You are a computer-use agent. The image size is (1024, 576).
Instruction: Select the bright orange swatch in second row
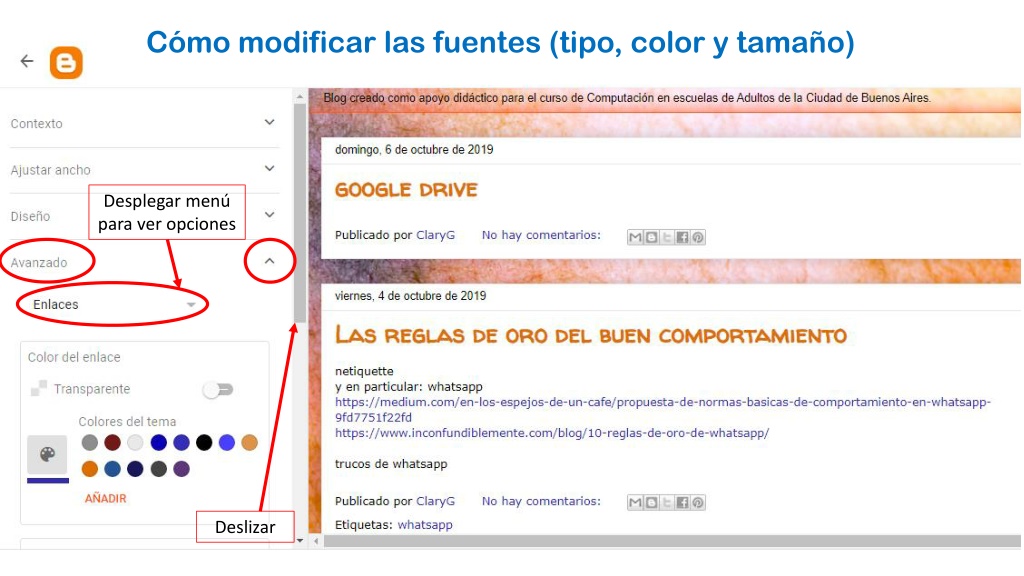pyautogui.click(x=89, y=468)
